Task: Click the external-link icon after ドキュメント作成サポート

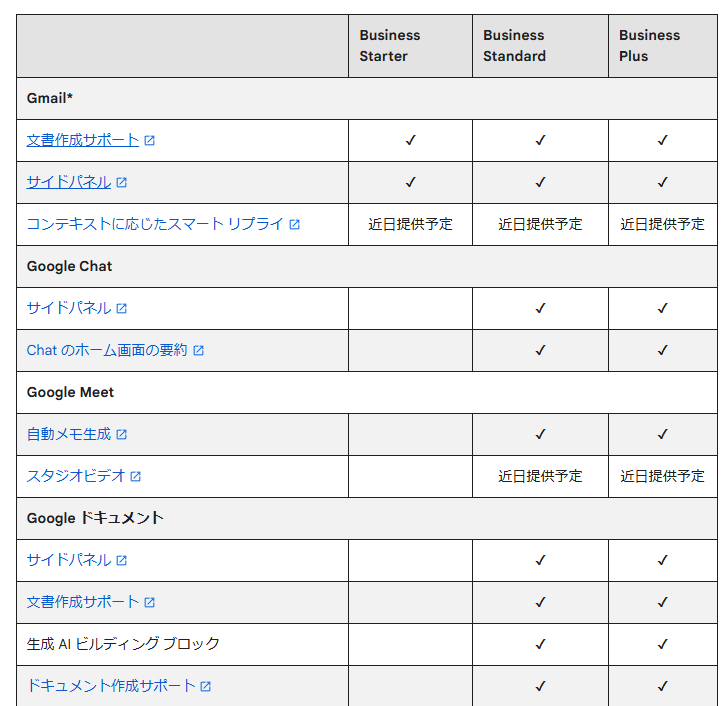Action: (206, 686)
